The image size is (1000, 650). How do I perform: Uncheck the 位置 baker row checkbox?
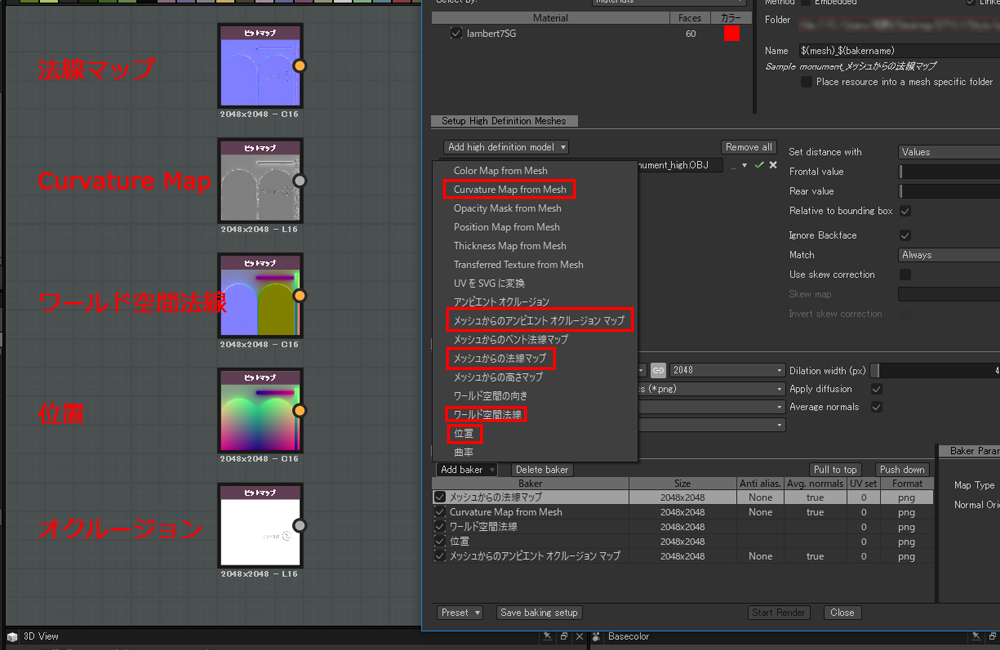click(439, 541)
